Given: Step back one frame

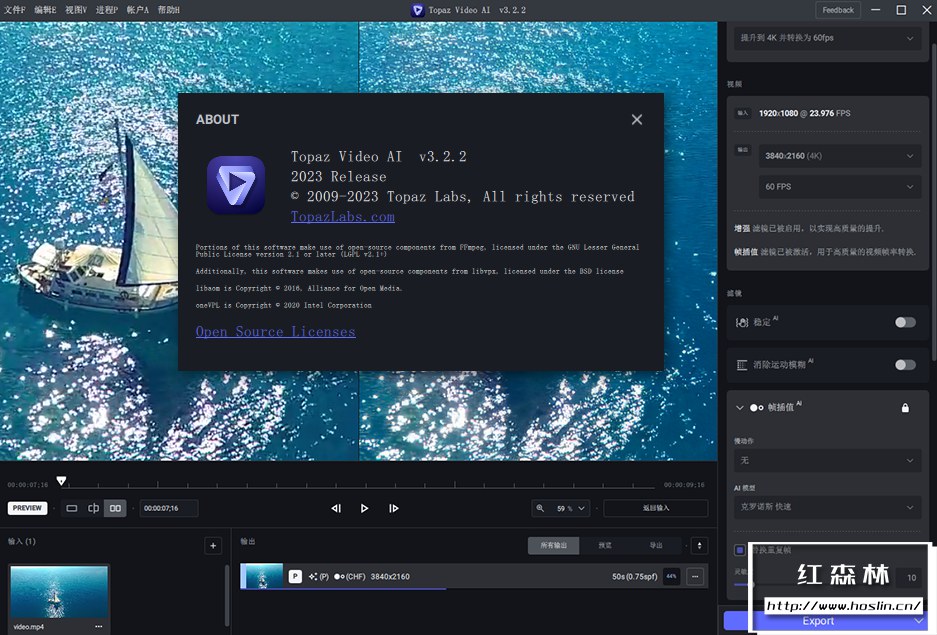Looking at the screenshot, I should click(336, 508).
